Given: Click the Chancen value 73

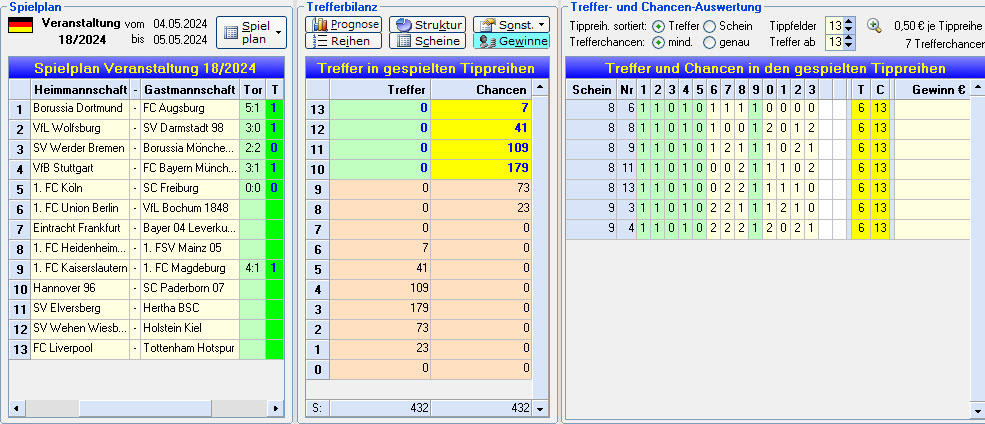Looking at the screenshot, I should (481, 188).
